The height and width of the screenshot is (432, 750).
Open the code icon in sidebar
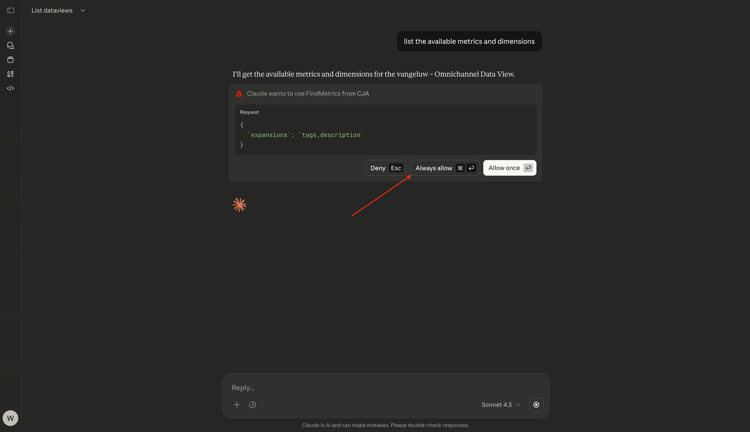click(x=11, y=89)
